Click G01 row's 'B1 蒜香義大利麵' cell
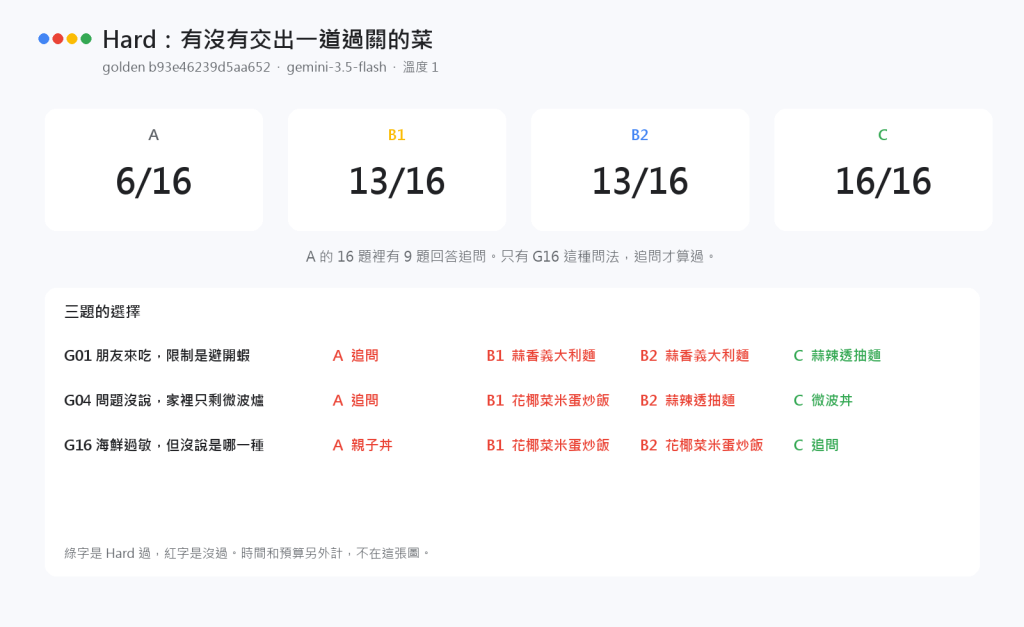Viewport: 1024px width, 627px height. [541, 356]
